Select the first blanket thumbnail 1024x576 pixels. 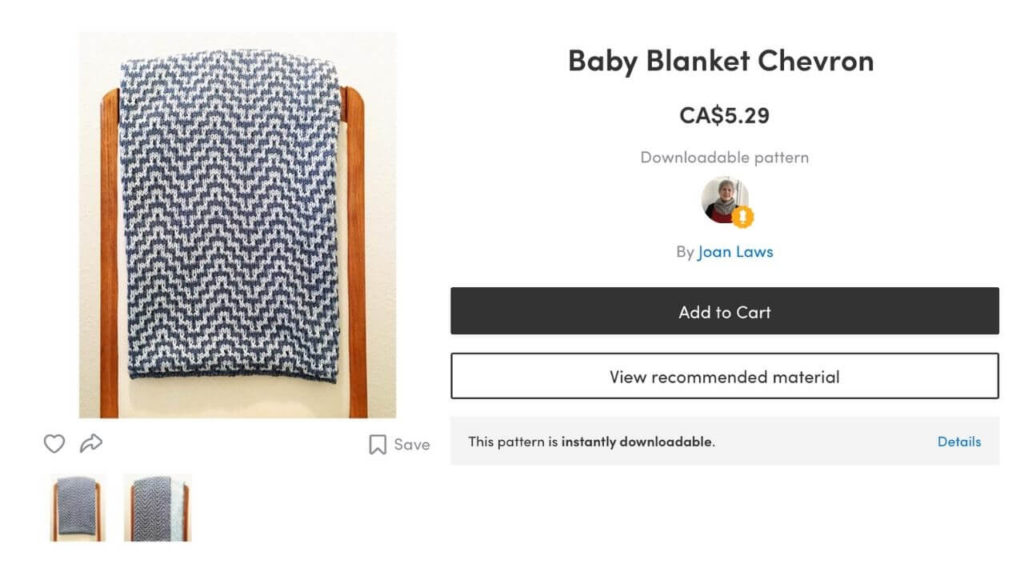tap(76, 510)
